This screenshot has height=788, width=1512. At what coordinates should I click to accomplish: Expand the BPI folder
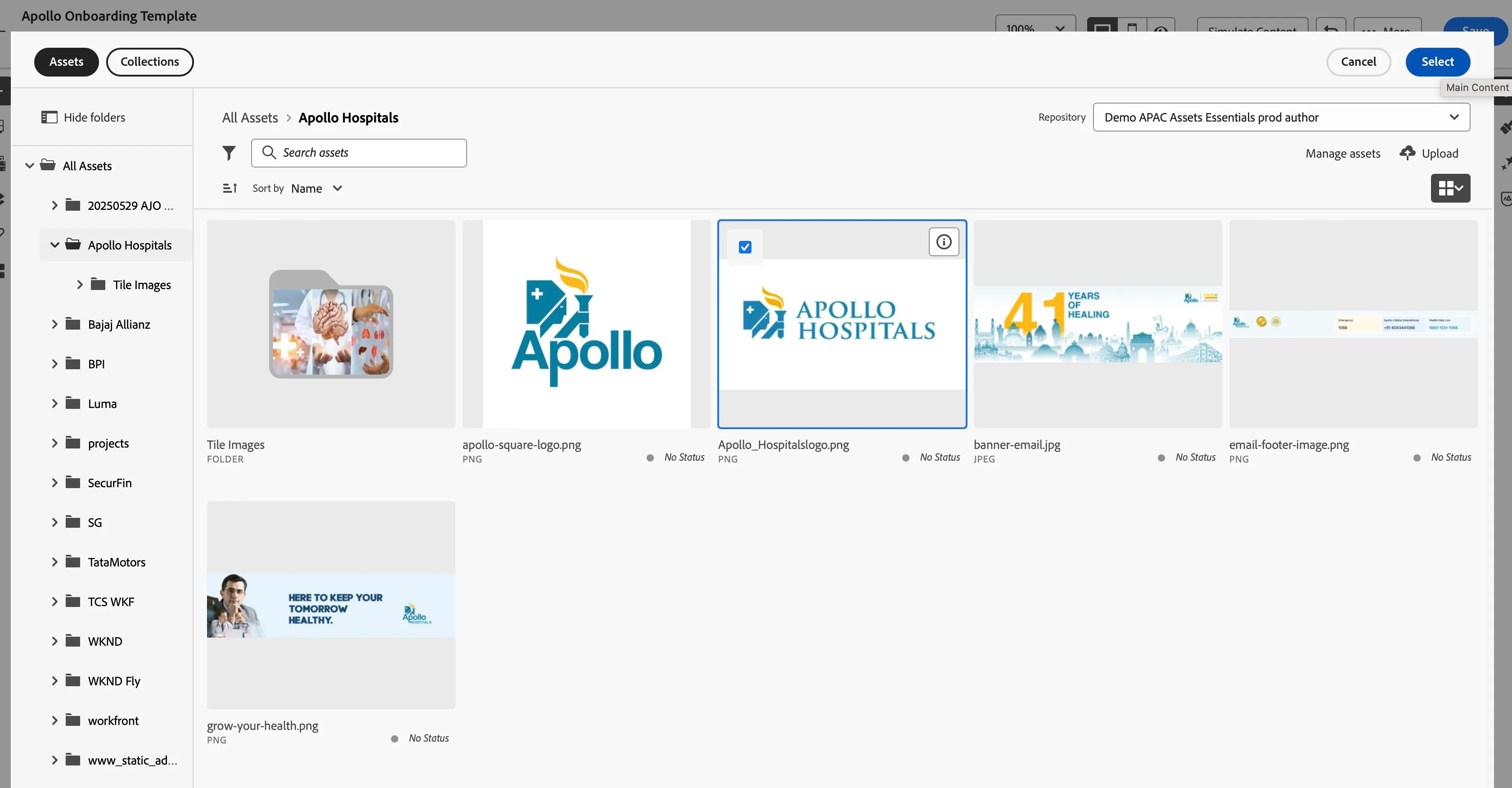click(x=54, y=363)
